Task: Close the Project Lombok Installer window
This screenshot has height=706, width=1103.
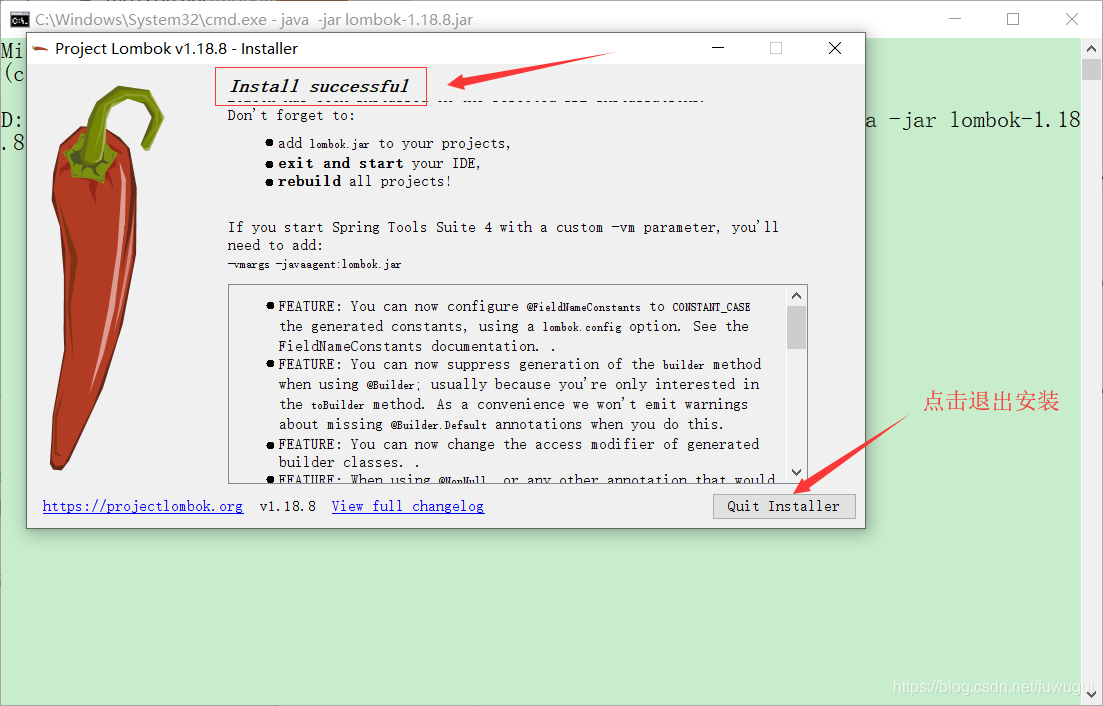Action: coord(835,48)
